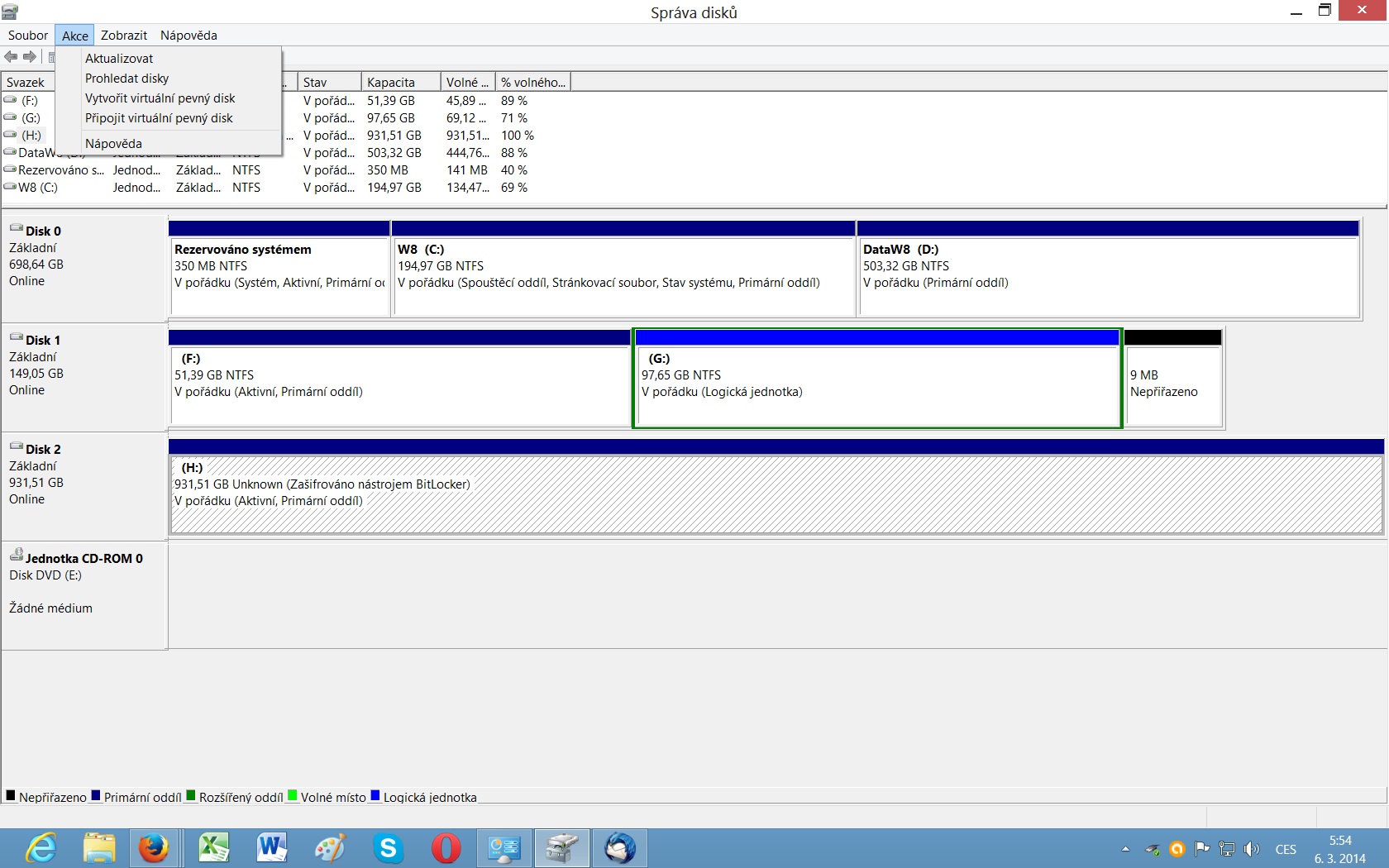Open File Explorer from the taskbar
This screenshot has height=868, width=1389.
coord(99,848)
